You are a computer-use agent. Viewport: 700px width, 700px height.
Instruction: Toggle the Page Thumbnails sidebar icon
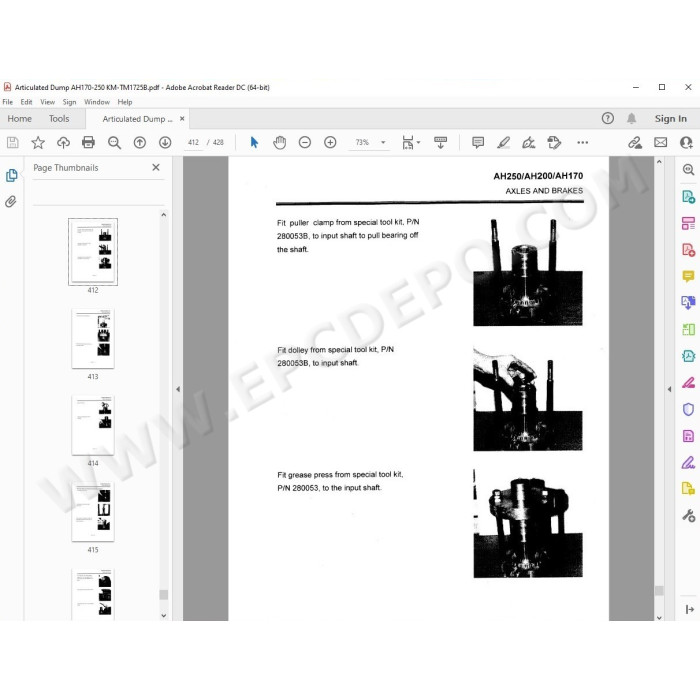coord(12,175)
